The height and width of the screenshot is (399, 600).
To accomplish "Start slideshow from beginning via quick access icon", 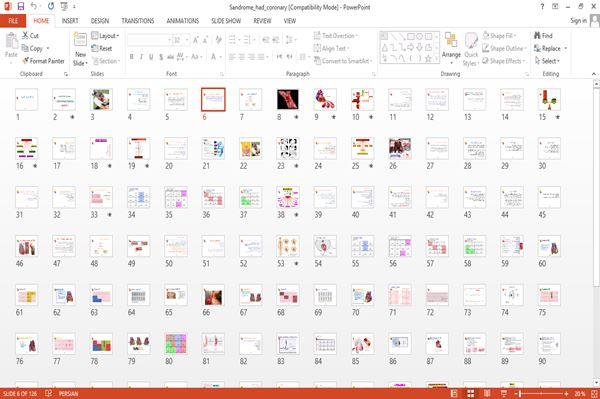I will click(x=64, y=7).
